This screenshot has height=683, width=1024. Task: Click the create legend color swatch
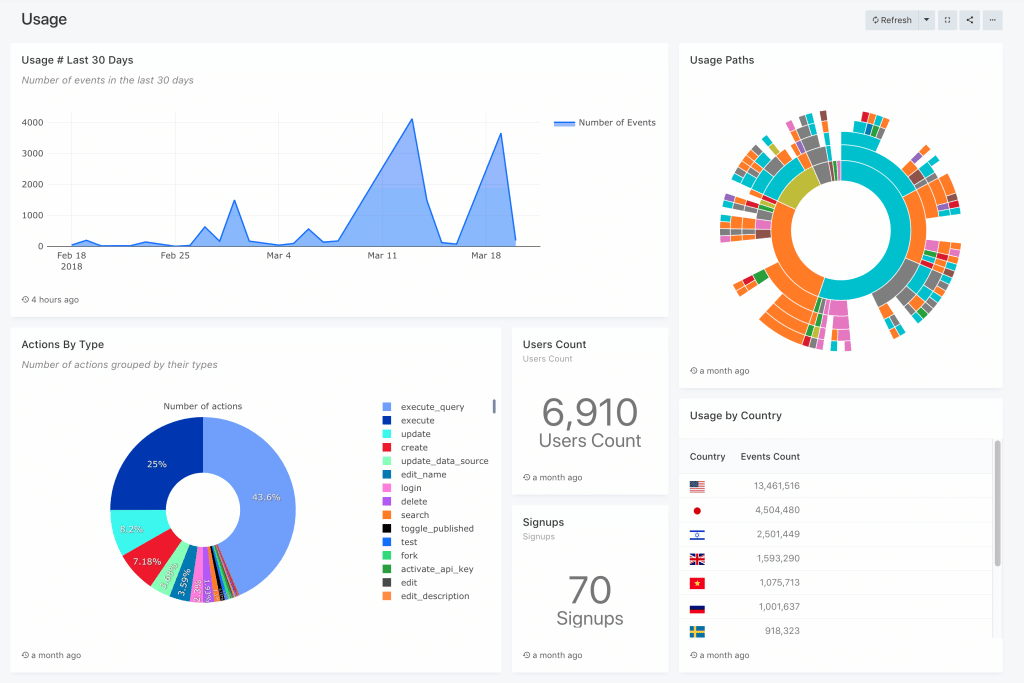[386, 447]
